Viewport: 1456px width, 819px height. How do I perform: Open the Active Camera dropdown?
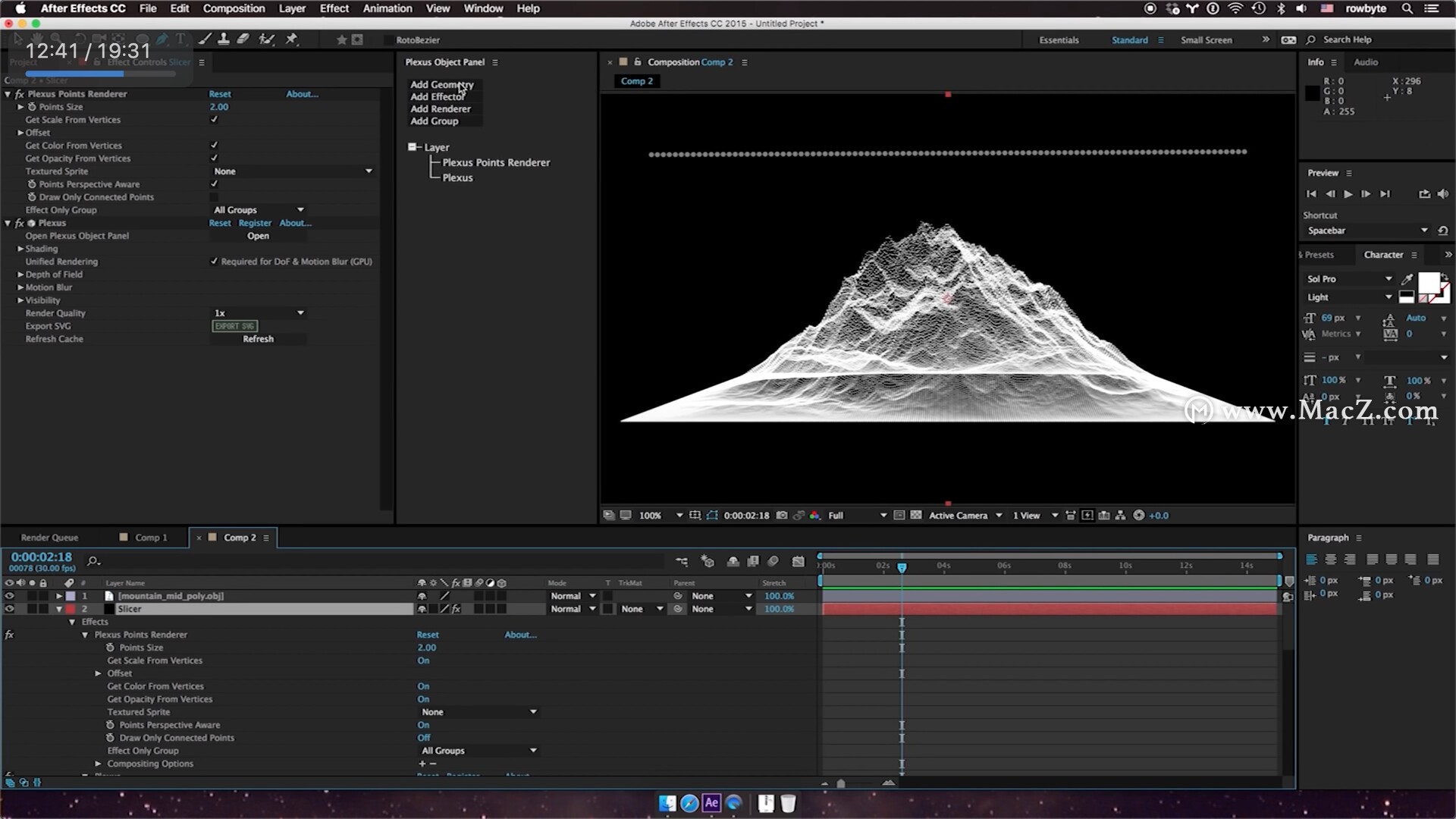point(965,516)
